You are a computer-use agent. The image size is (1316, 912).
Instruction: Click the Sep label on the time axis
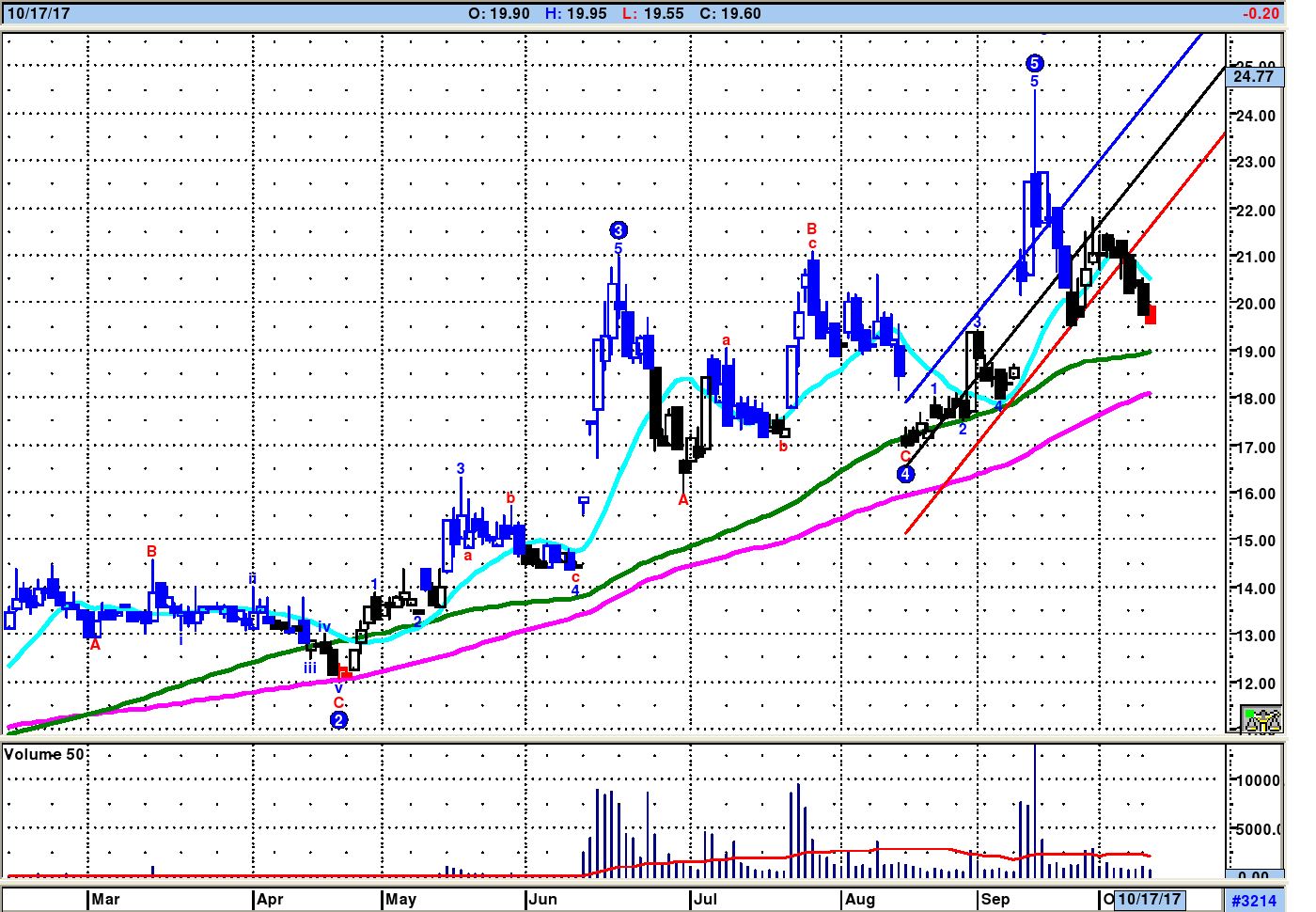point(995,900)
